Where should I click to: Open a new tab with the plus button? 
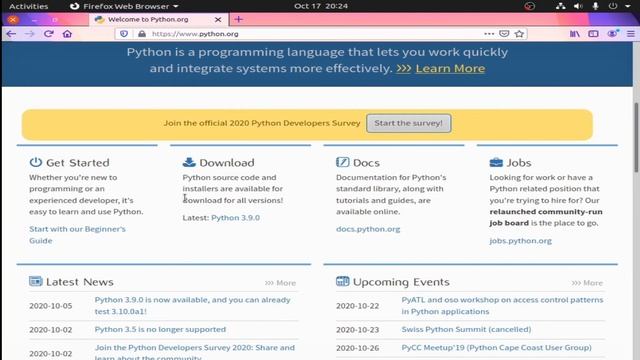click(x=239, y=19)
